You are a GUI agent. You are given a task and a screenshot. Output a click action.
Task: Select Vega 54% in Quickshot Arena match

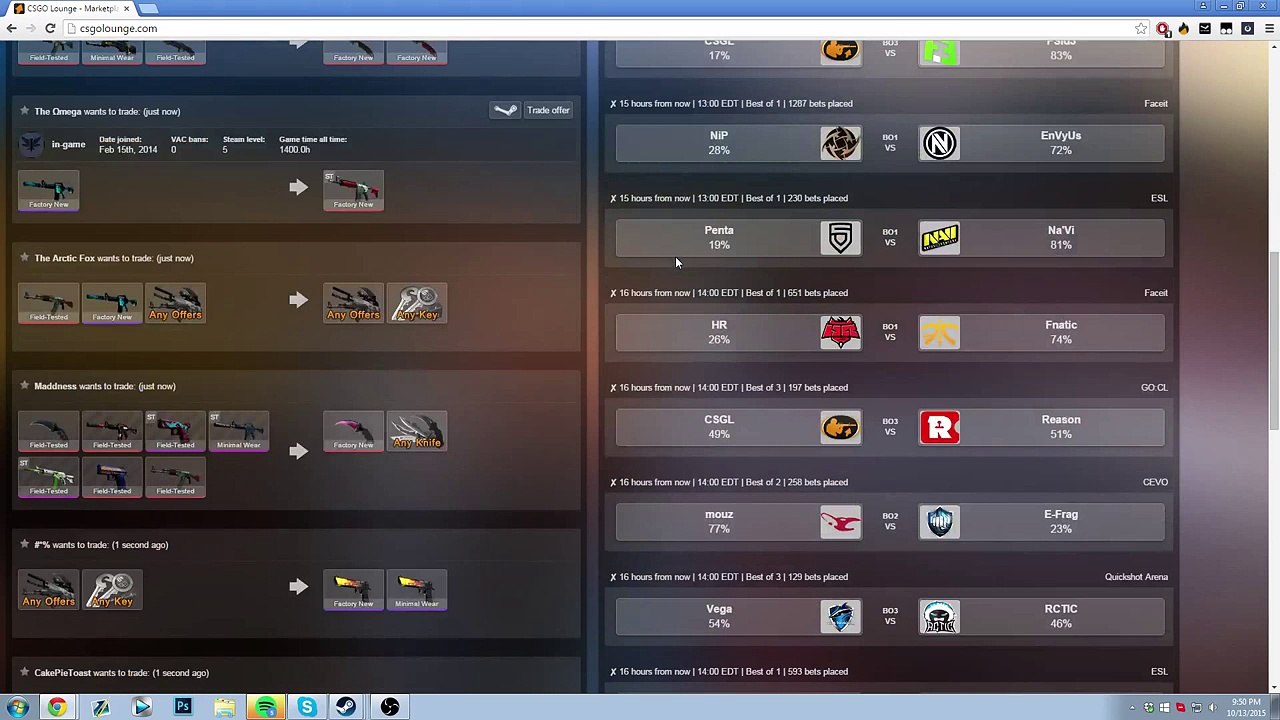tap(719, 616)
